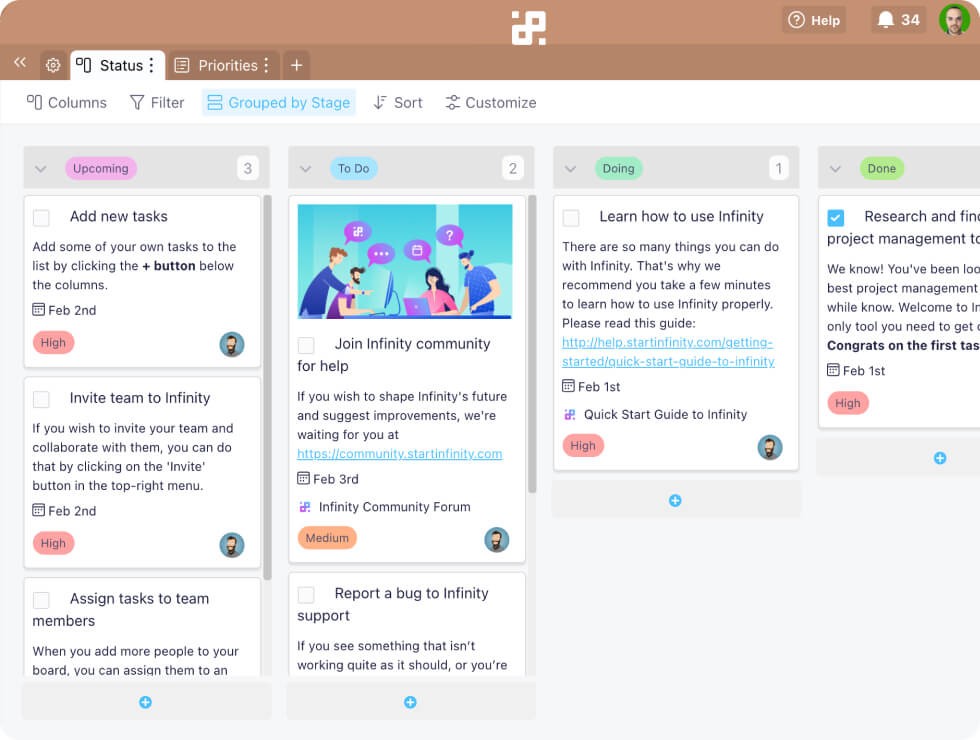Click the Upcoming column count 3
This screenshot has width=980, height=740.
point(248,168)
